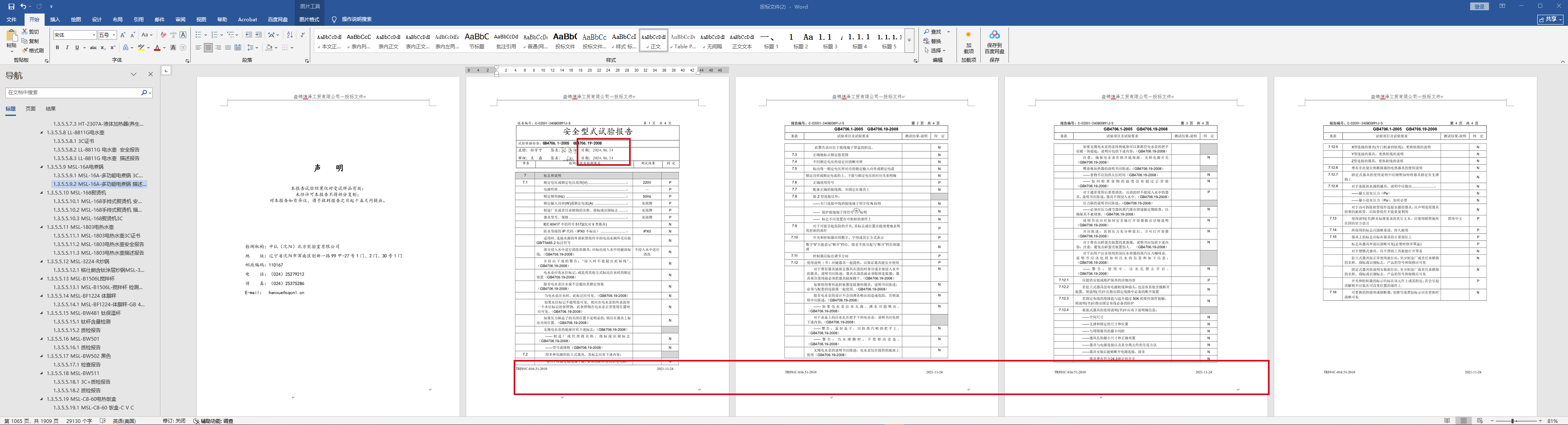Image resolution: width=1568 pixels, height=425 pixels.
Task: Clear all formatting with eraser icon
Action: click(x=163, y=35)
